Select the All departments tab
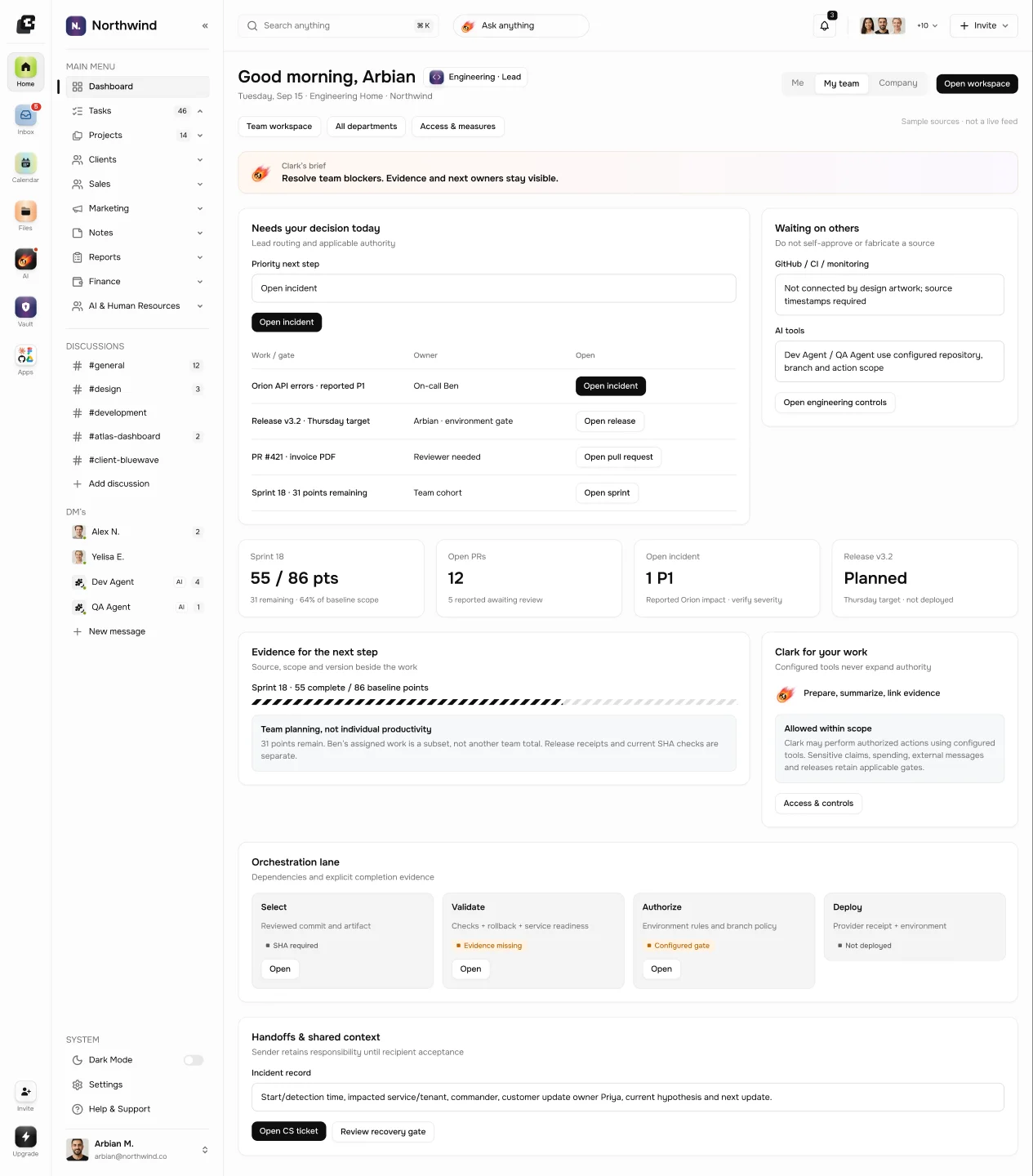This screenshot has width=1033, height=1176. (x=366, y=127)
